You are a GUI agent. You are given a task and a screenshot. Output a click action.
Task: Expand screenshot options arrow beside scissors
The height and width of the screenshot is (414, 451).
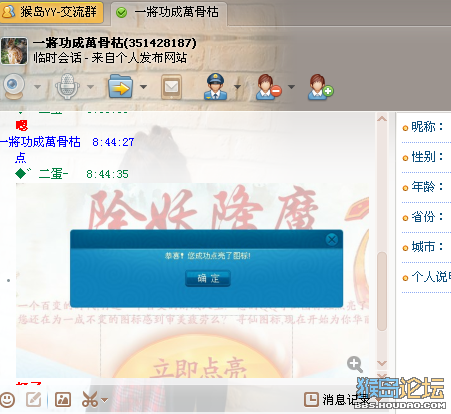point(105,400)
